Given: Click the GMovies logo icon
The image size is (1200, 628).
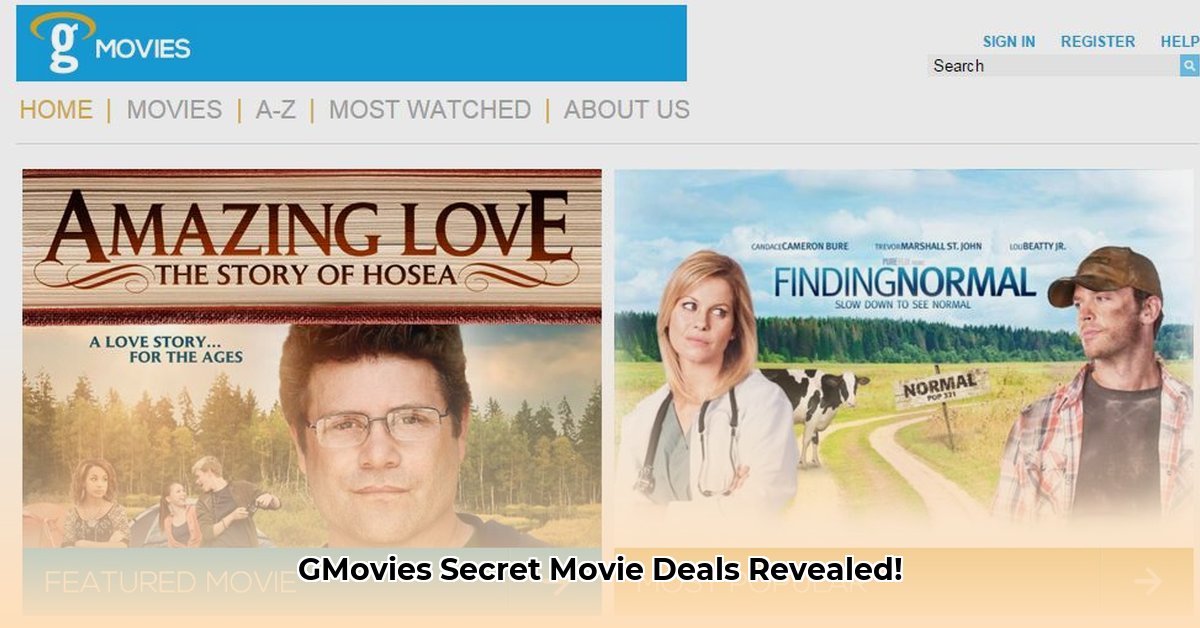Looking at the screenshot, I should click(x=62, y=42).
